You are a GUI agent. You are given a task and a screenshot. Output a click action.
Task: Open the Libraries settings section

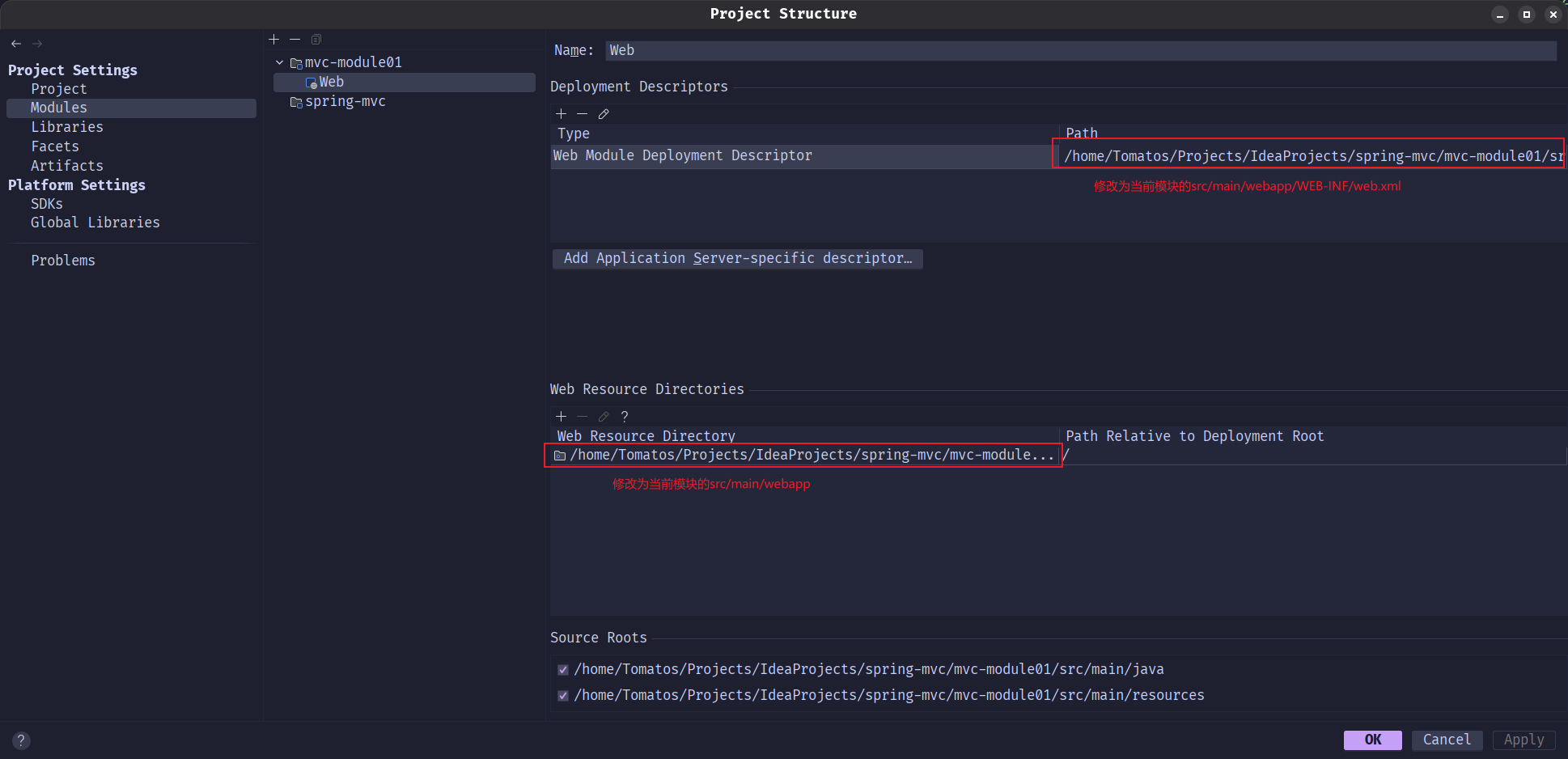(x=67, y=127)
